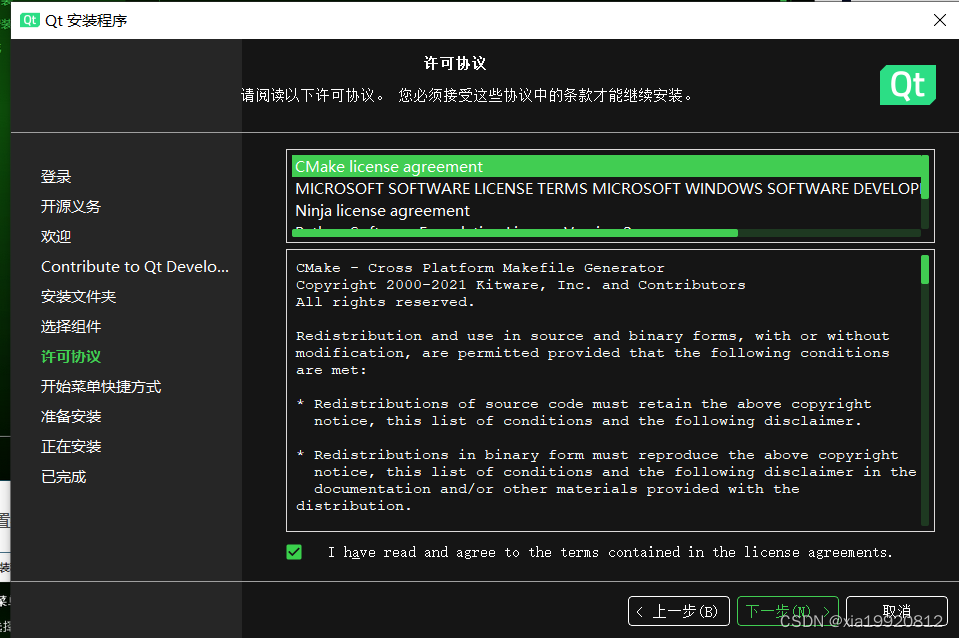Select the 安装文件夹 step in sidebar

(78, 297)
